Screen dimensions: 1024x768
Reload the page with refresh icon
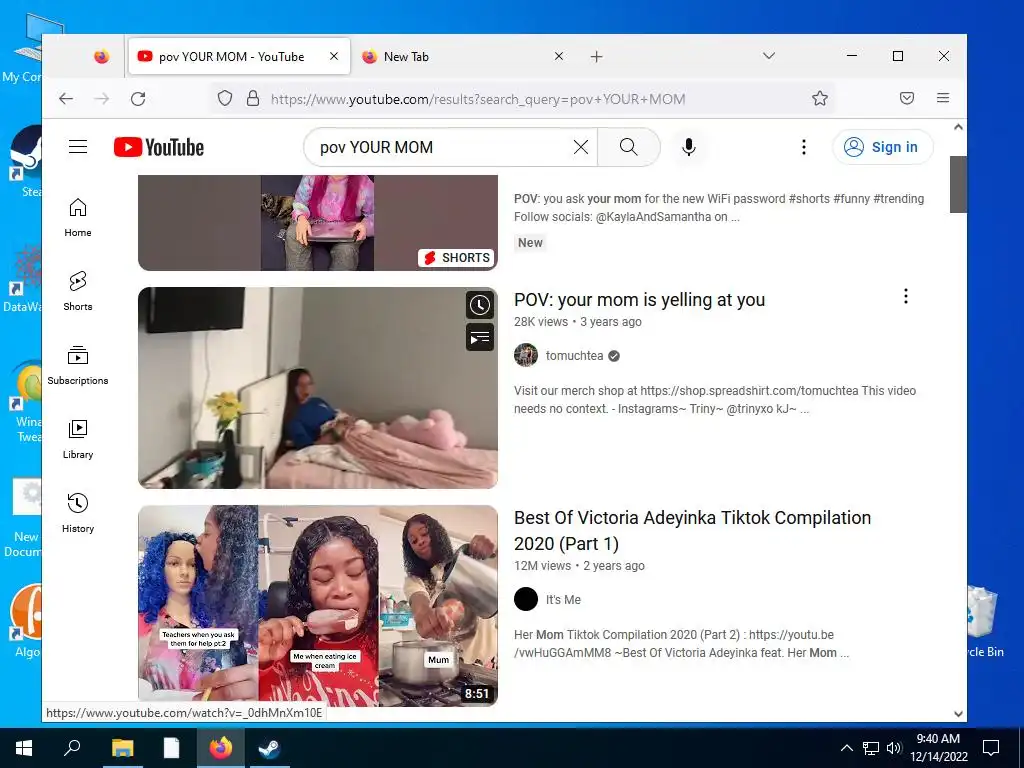coord(138,99)
